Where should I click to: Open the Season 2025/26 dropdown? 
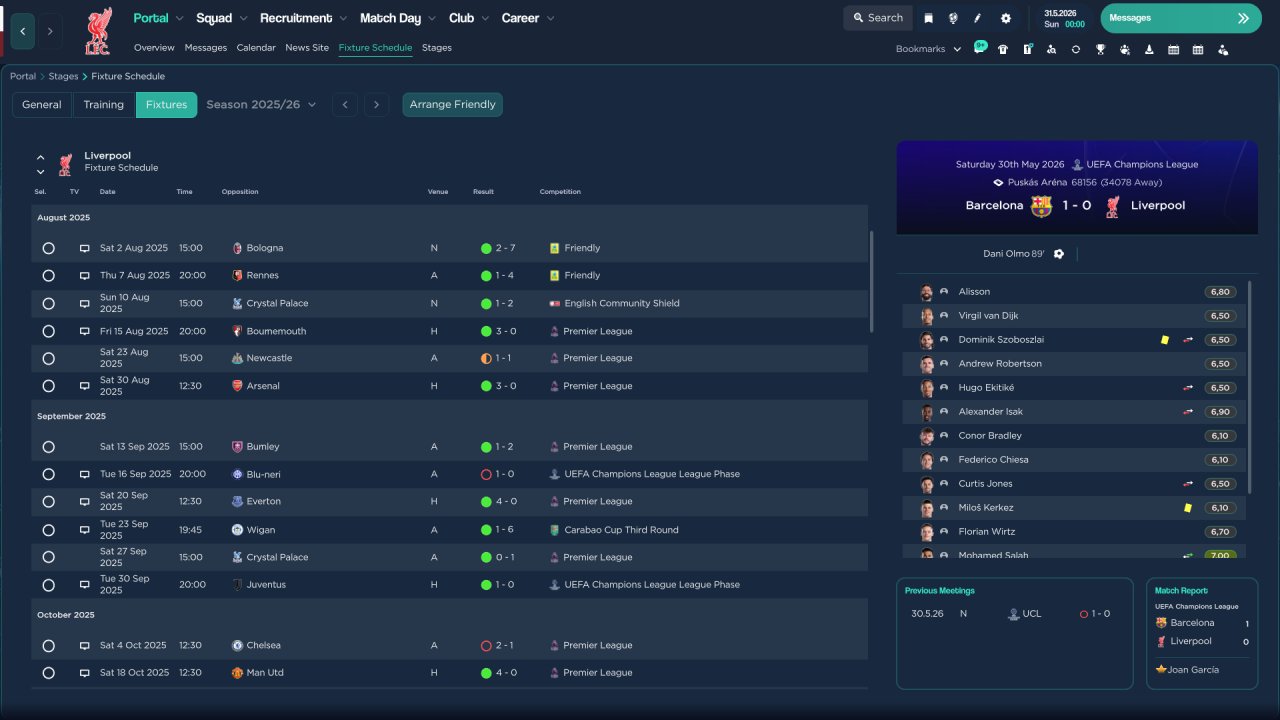pos(261,105)
